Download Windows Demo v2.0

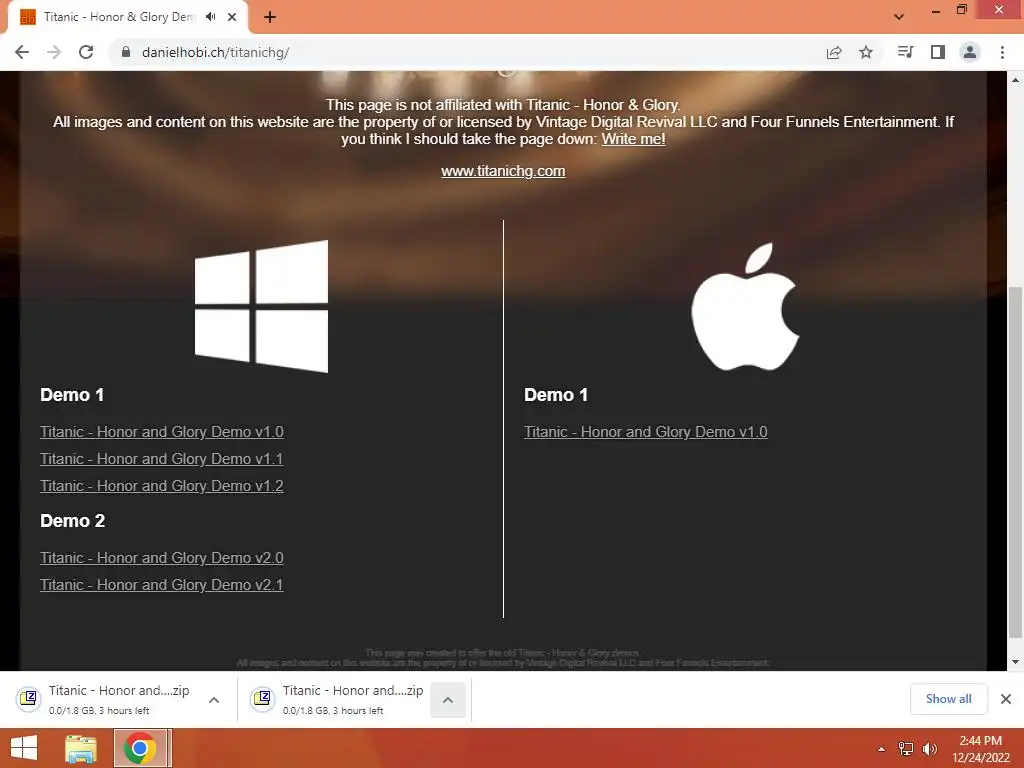161,558
